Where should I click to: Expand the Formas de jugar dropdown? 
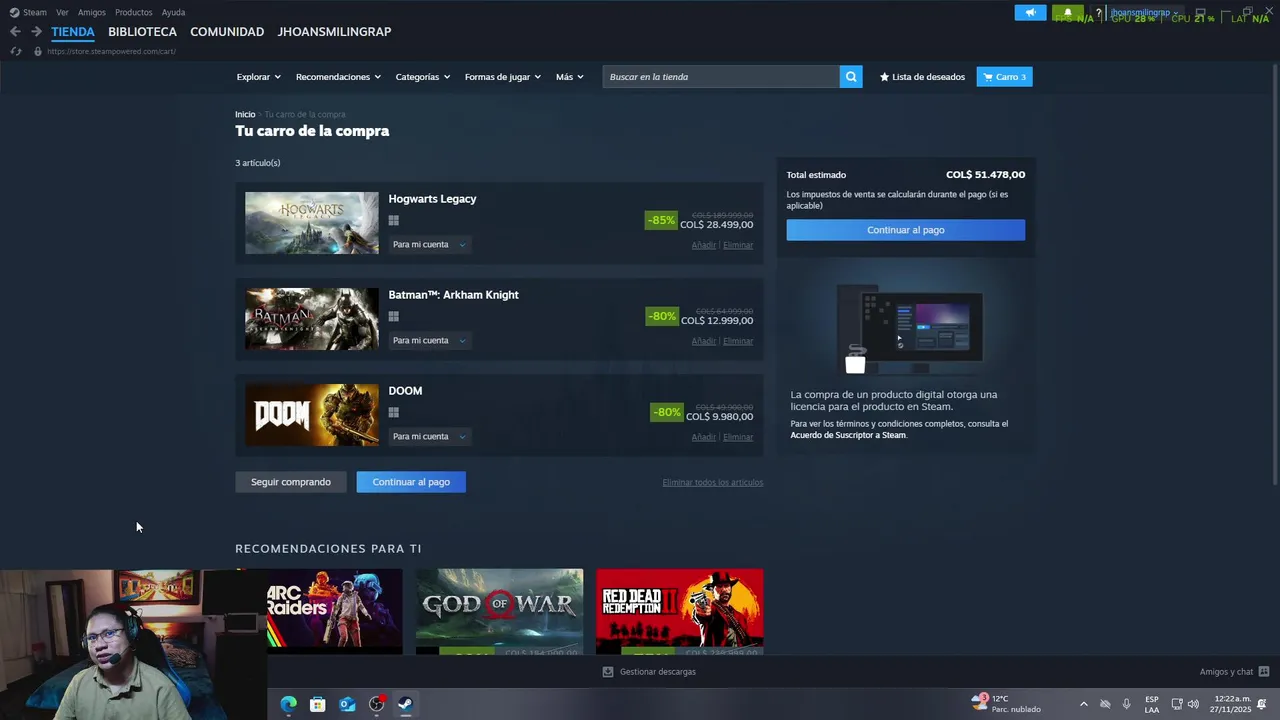coord(502,77)
